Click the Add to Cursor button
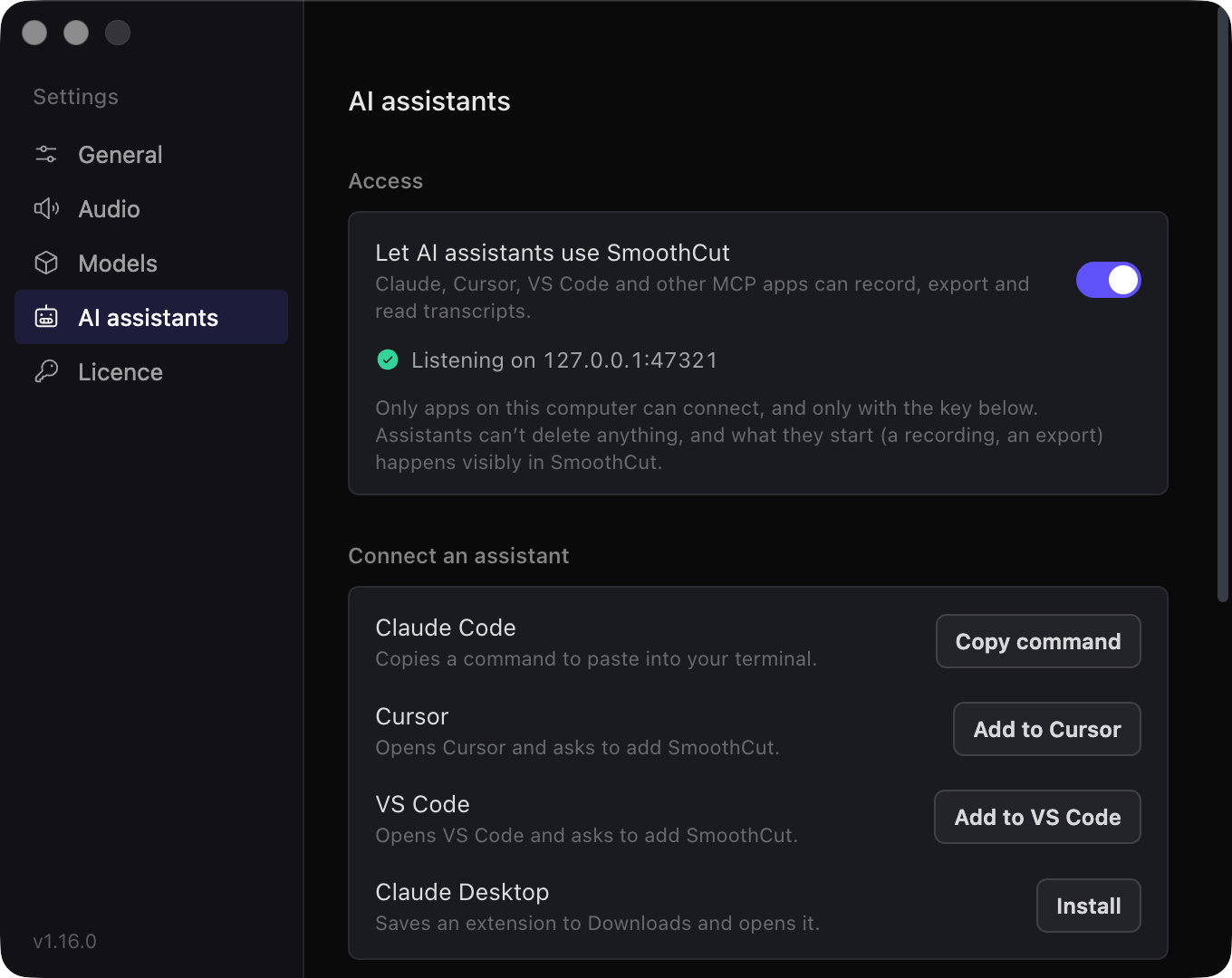This screenshot has height=978, width=1232. click(x=1047, y=729)
